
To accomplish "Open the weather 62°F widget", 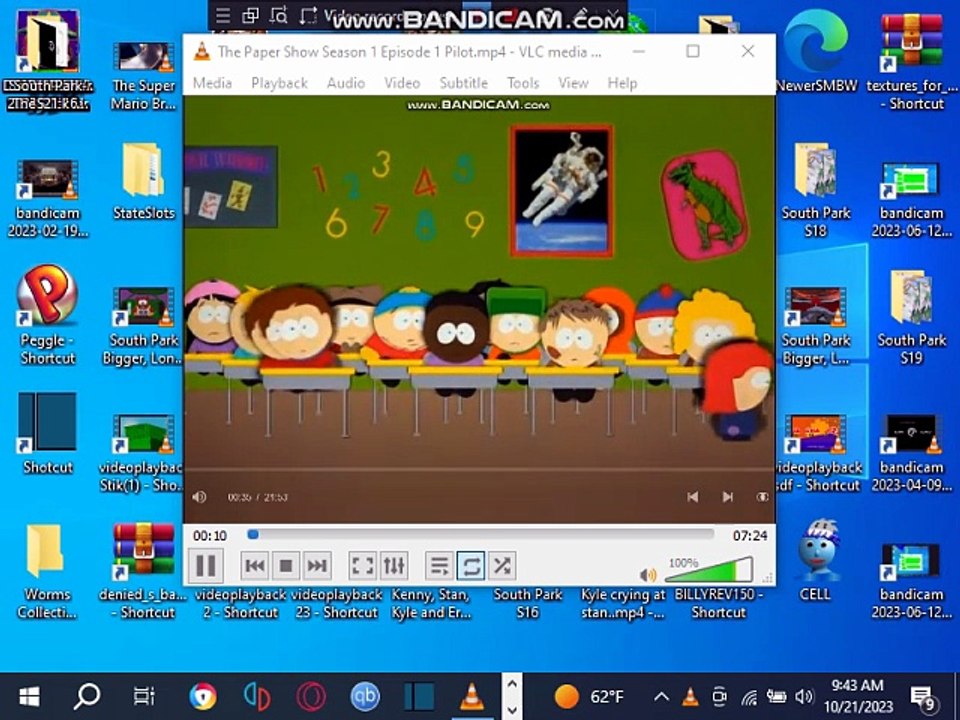I will point(589,696).
